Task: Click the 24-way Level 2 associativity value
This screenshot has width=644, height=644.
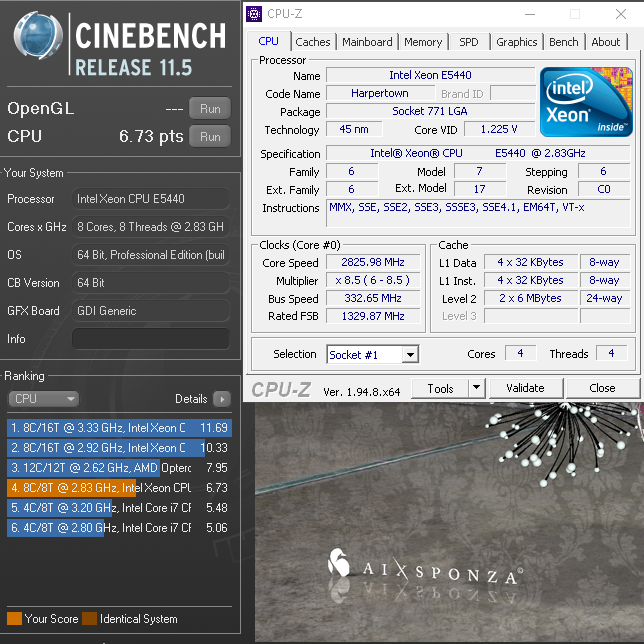Action: [x=604, y=298]
